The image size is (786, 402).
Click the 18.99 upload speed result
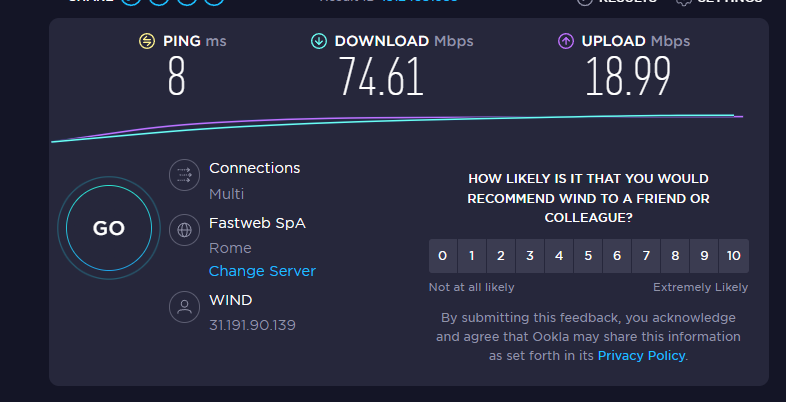click(x=626, y=78)
